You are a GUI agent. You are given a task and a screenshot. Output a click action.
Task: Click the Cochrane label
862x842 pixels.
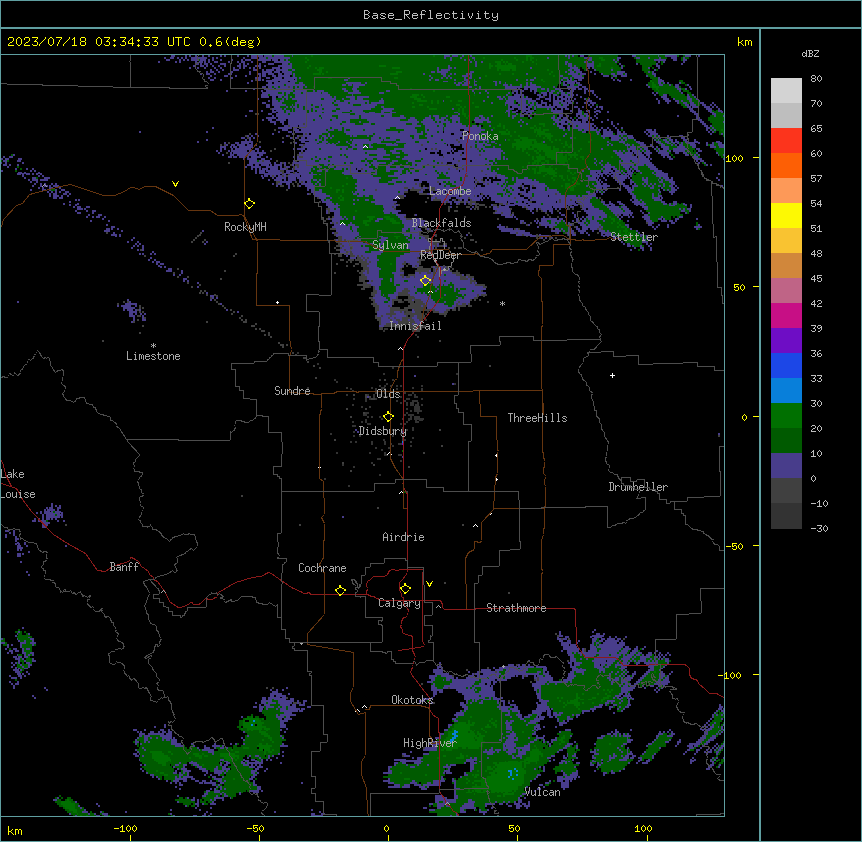click(x=322, y=568)
